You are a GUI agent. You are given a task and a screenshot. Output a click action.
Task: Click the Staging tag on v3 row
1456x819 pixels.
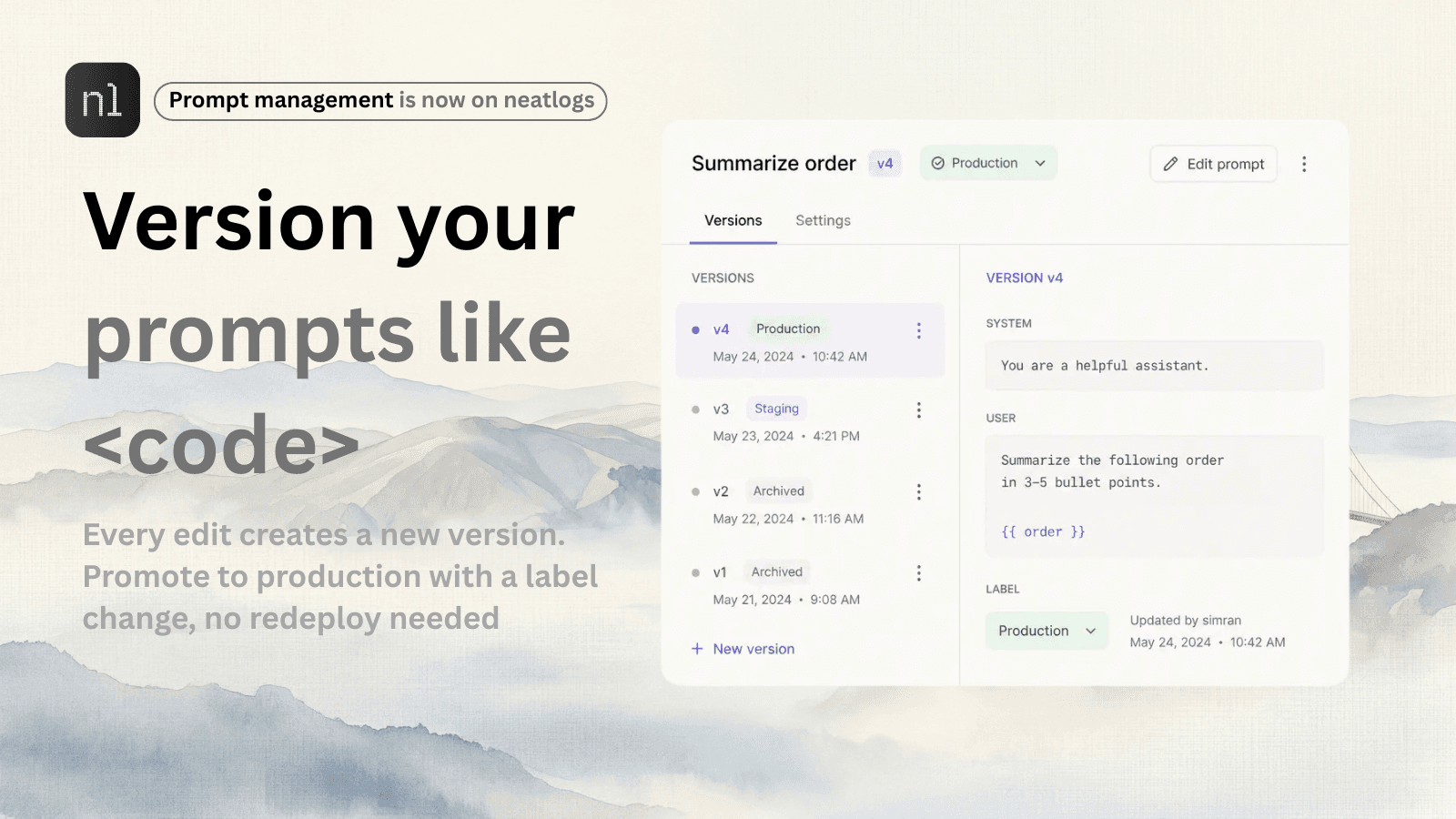click(776, 409)
